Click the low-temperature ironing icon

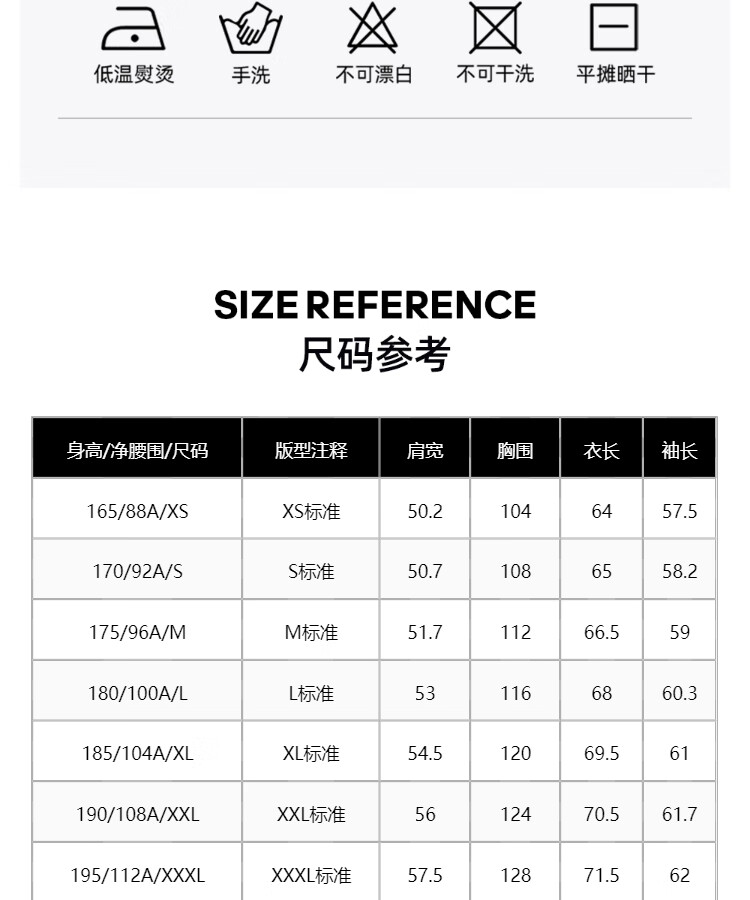(x=134, y=29)
